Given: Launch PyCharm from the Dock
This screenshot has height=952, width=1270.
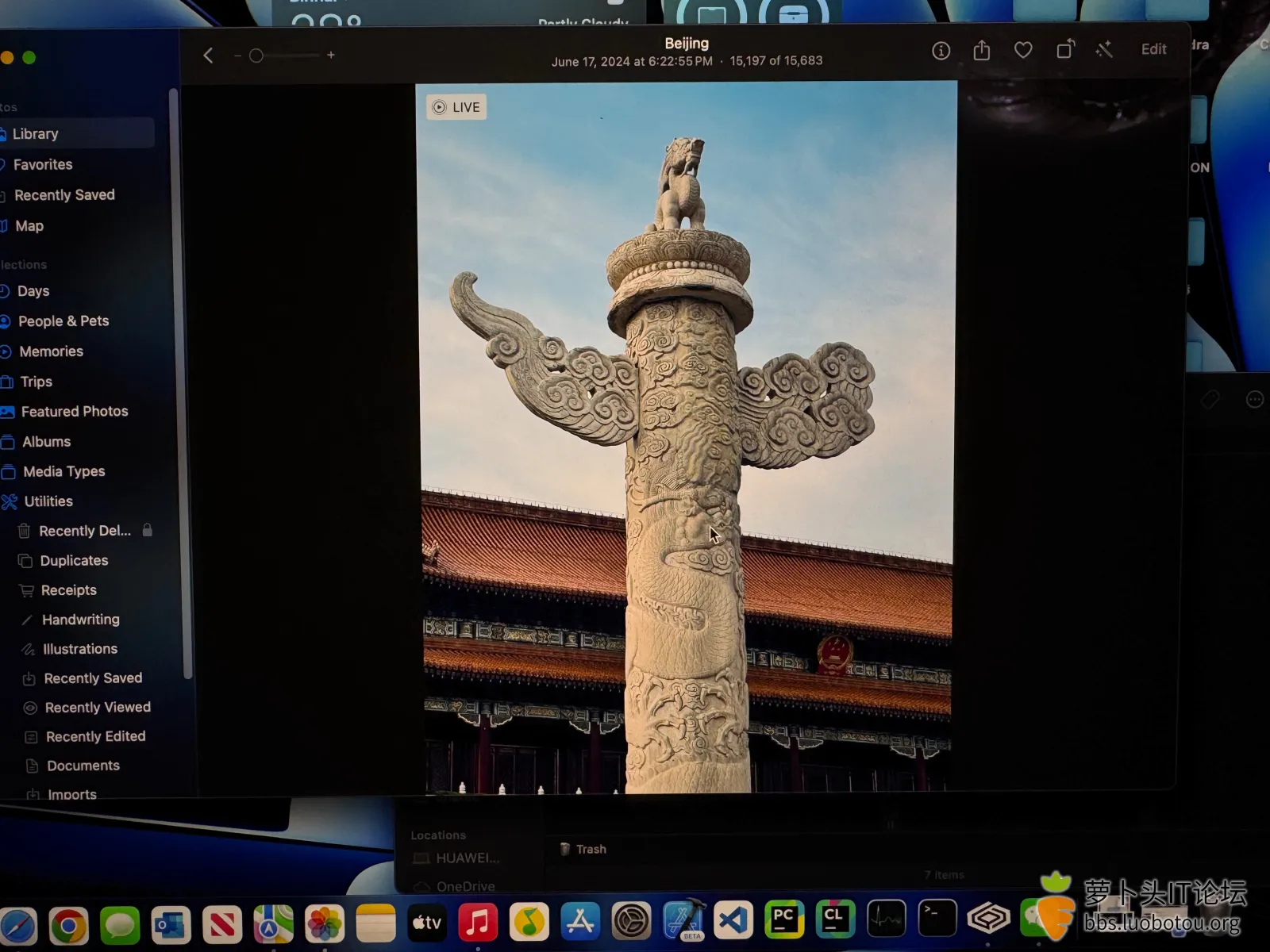Looking at the screenshot, I should tap(784, 919).
